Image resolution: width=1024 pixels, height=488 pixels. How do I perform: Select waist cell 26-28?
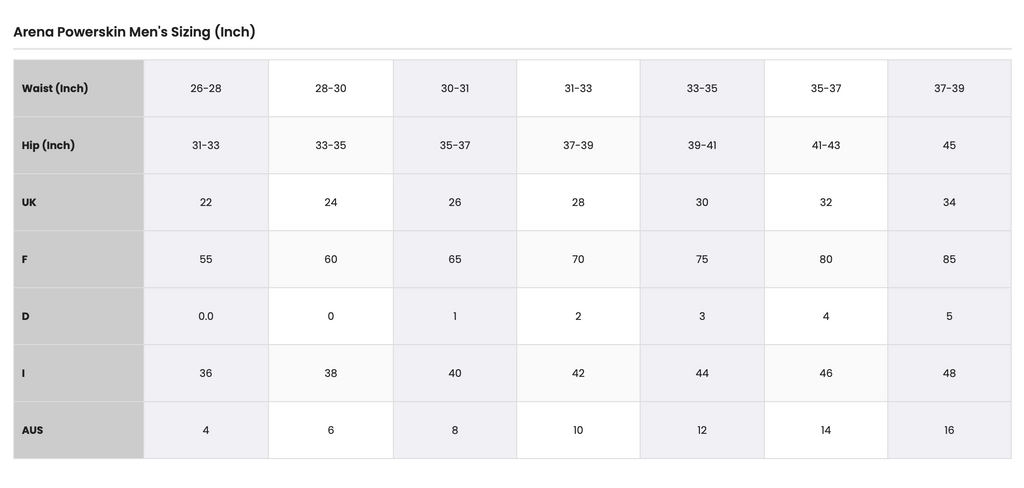(x=206, y=88)
